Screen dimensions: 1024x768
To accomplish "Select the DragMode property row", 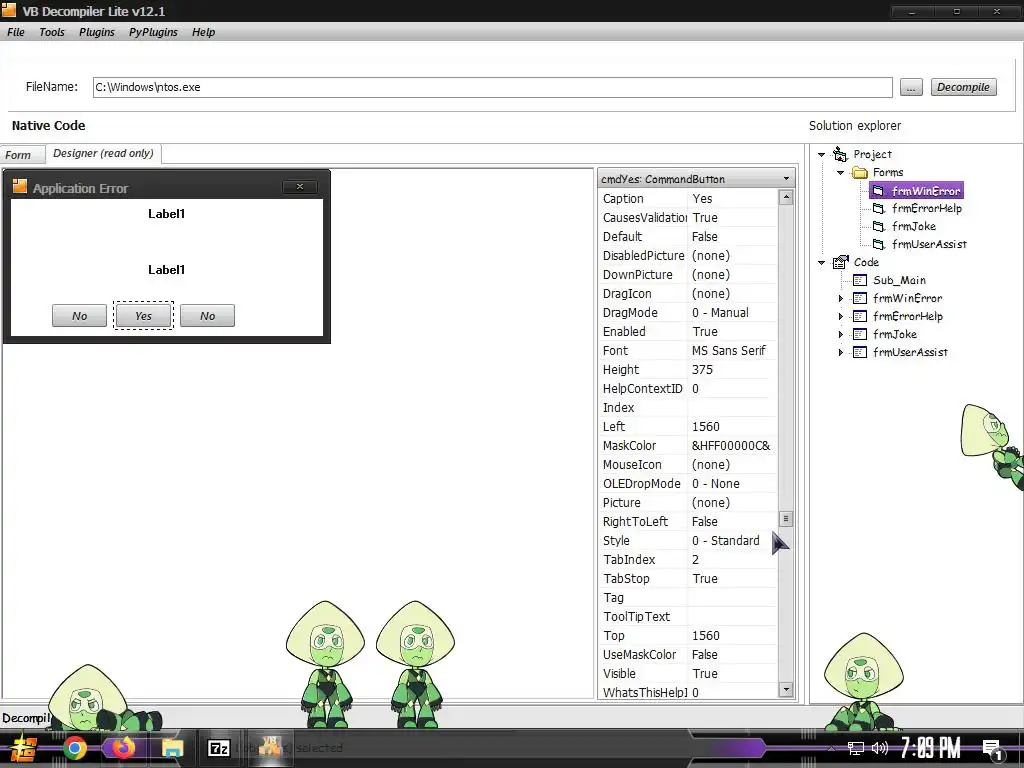I will pos(688,313).
